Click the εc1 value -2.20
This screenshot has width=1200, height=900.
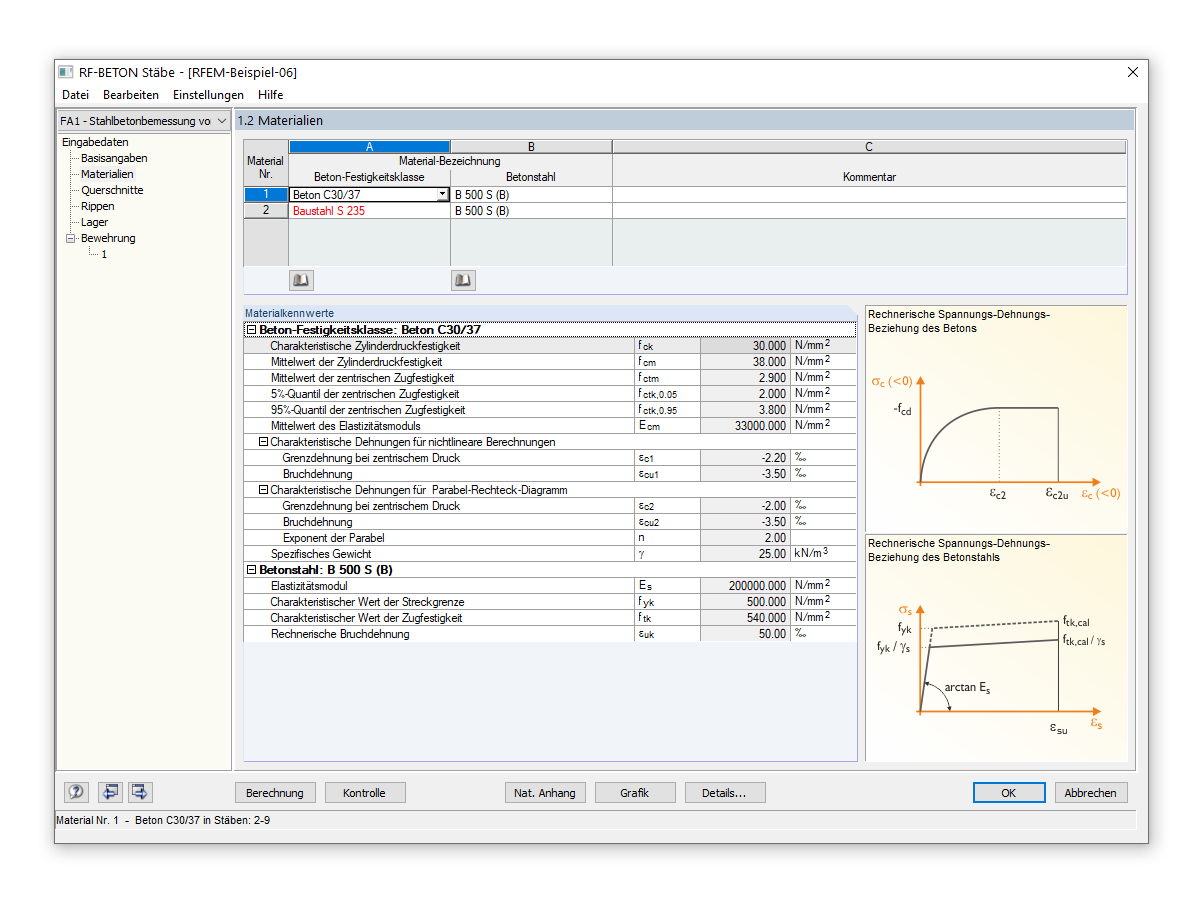[745, 457]
